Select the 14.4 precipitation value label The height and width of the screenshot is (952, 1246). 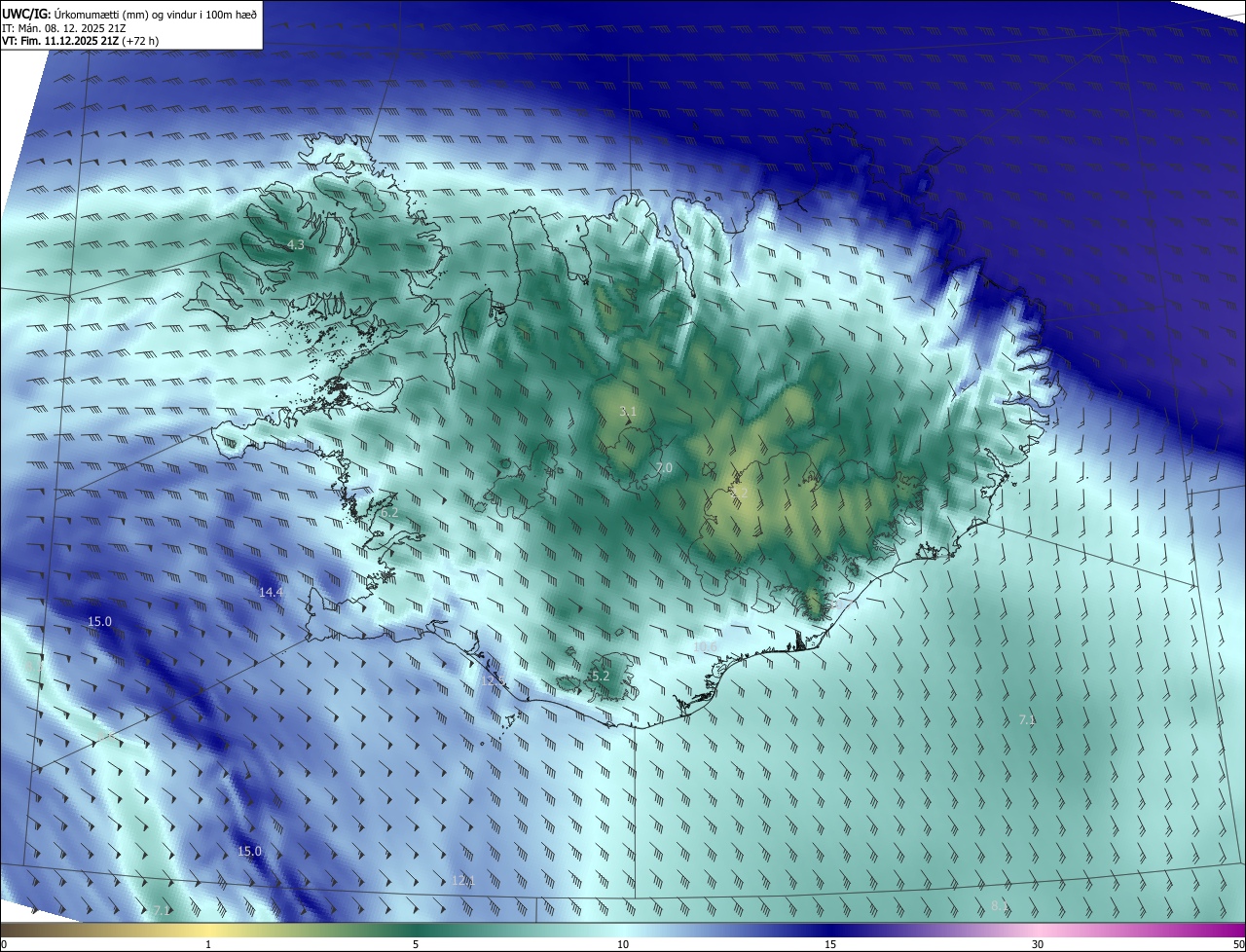[271, 592]
